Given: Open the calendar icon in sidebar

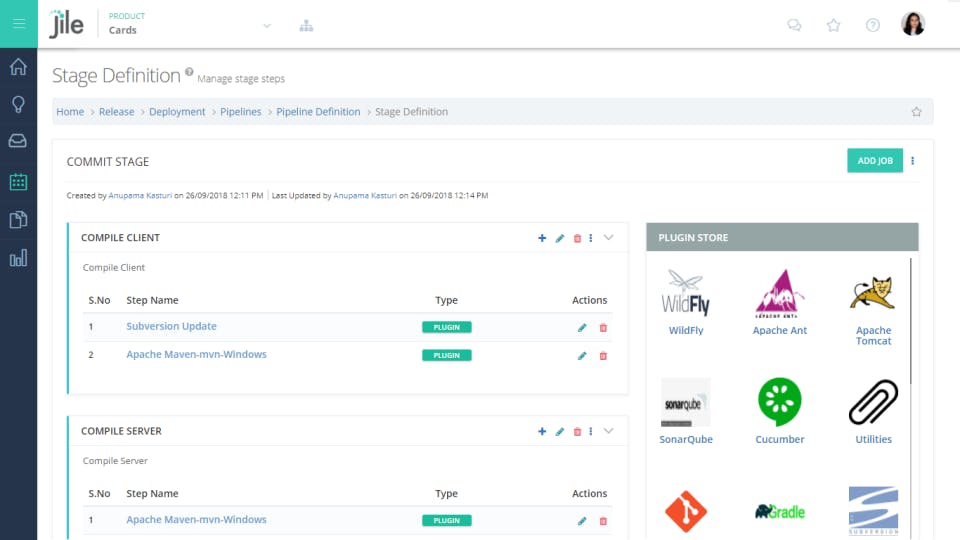Looking at the screenshot, I should [x=18, y=182].
